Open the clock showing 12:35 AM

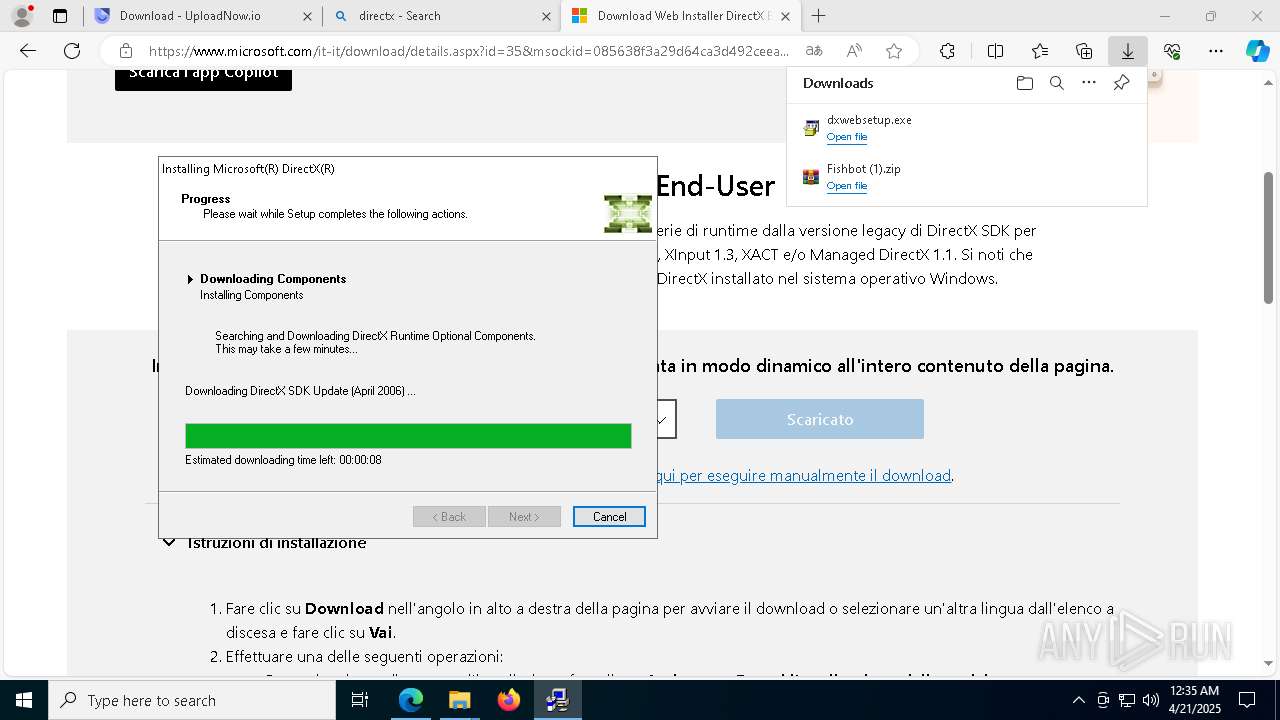[1194, 700]
